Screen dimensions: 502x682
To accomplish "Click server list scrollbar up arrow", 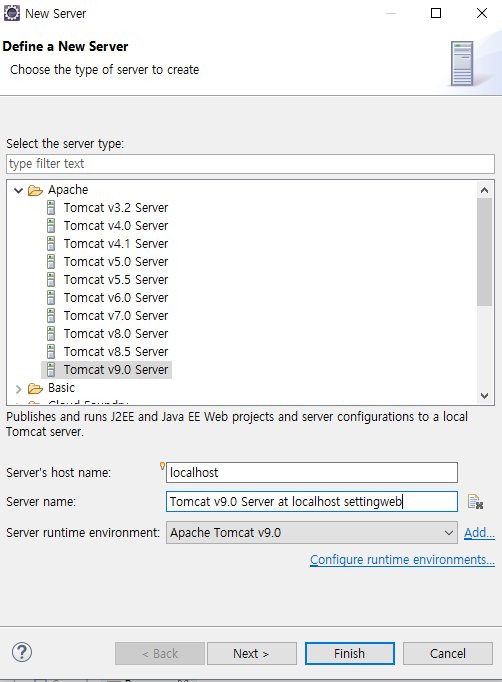I will 485,190.
